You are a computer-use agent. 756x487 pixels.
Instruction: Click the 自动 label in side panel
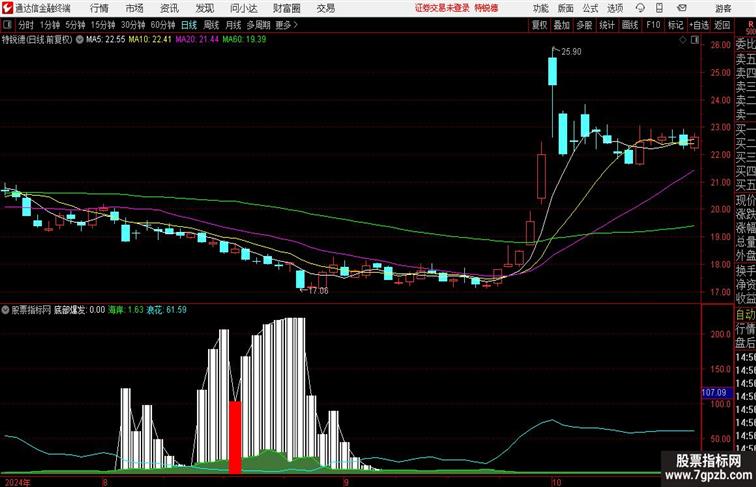point(745,314)
